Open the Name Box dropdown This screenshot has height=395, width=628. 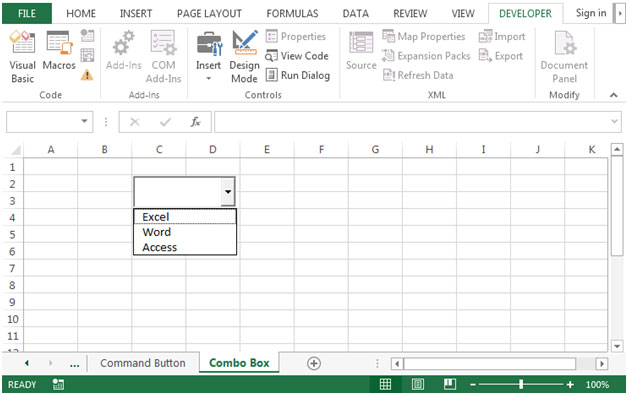[x=84, y=121]
